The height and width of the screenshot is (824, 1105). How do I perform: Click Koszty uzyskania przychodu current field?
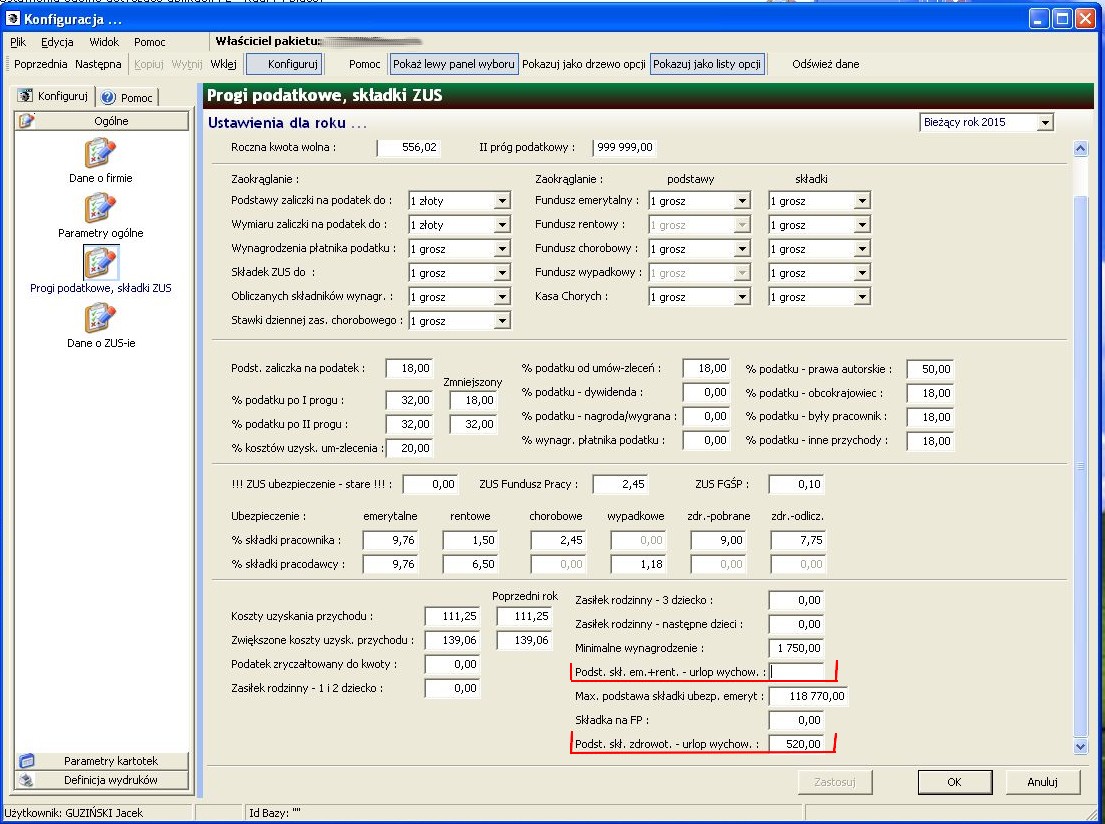click(452, 616)
